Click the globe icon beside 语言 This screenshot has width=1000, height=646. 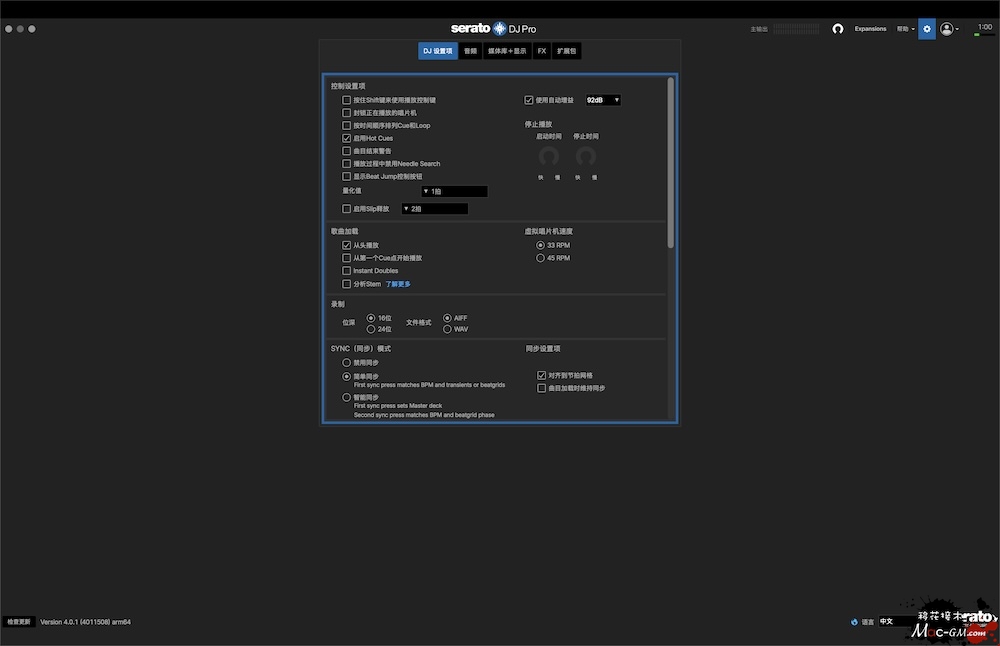click(x=855, y=621)
